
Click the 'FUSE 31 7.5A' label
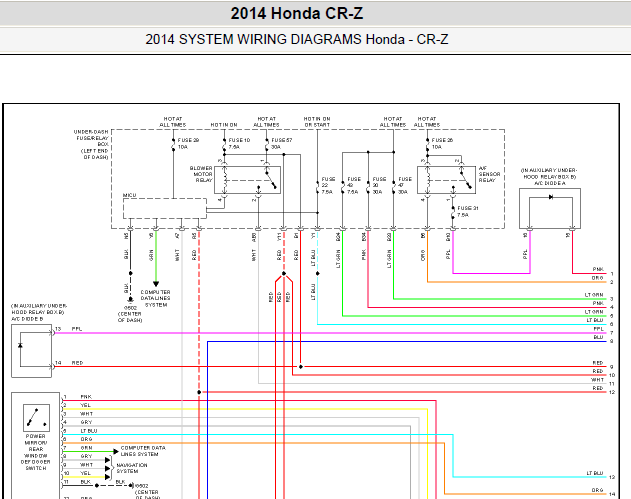[468, 212]
